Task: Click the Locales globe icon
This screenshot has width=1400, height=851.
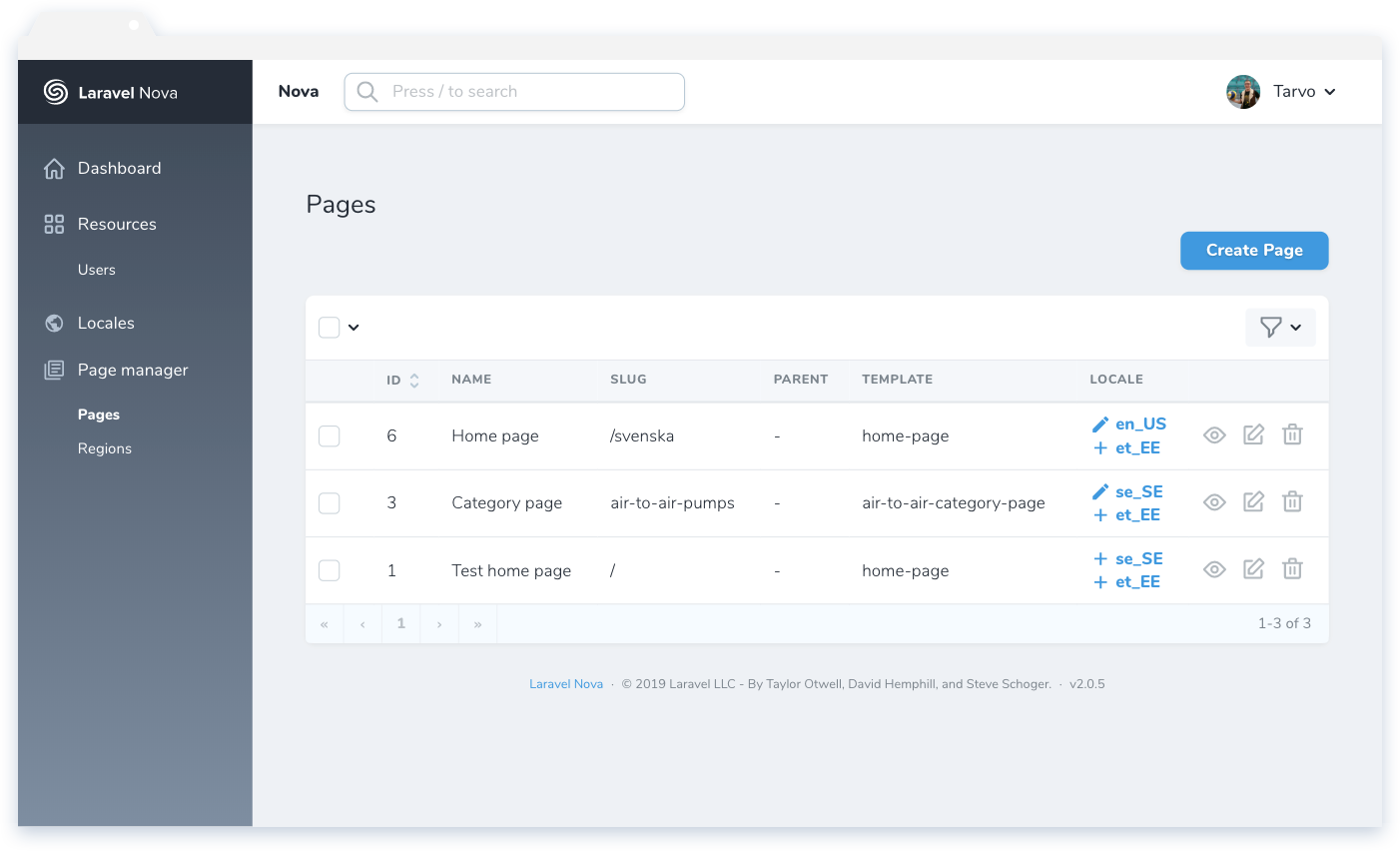Action: (x=54, y=323)
